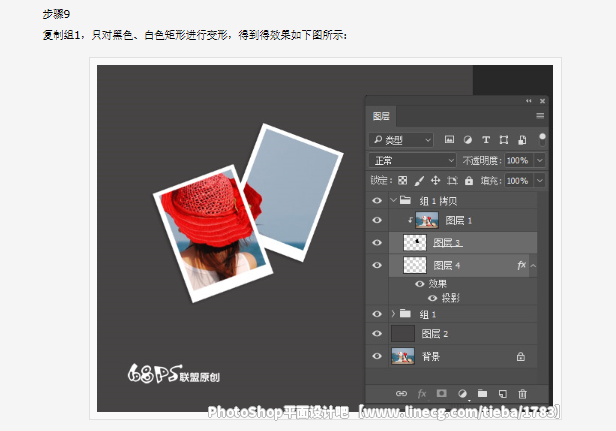Hide the 组 1 拷贝 group
The width and height of the screenshot is (616, 431).
(377, 200)
